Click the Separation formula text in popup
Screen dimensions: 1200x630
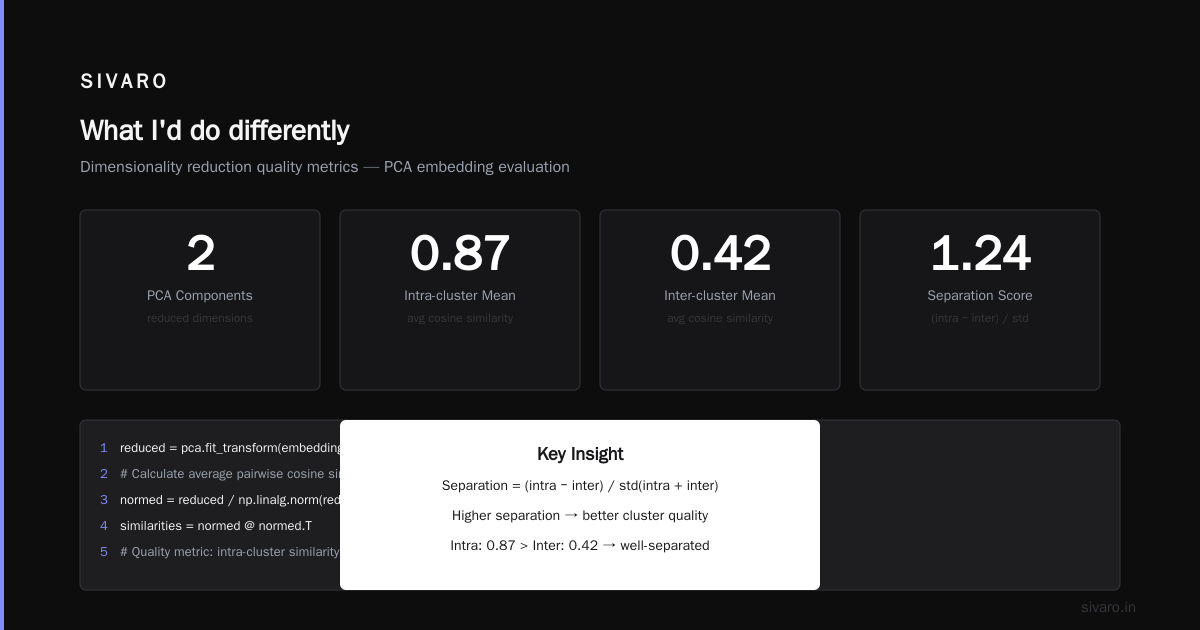point(580,485)
